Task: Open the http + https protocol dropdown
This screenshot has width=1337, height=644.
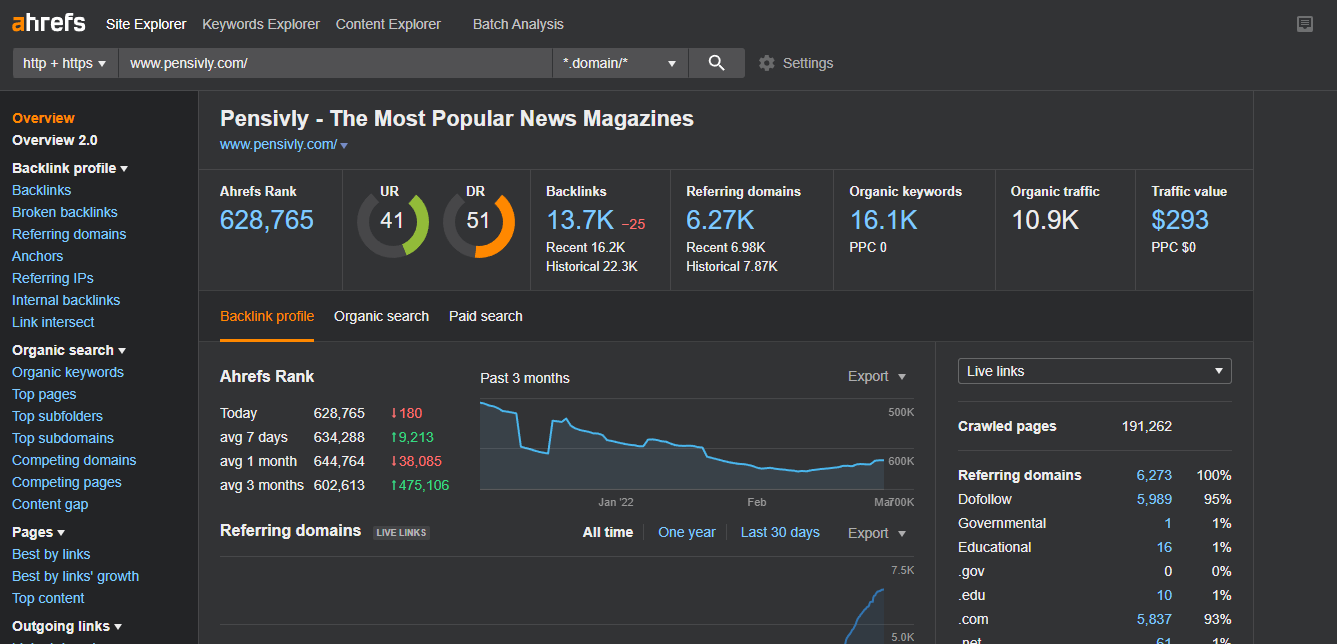Action: [x=65, y=63]
